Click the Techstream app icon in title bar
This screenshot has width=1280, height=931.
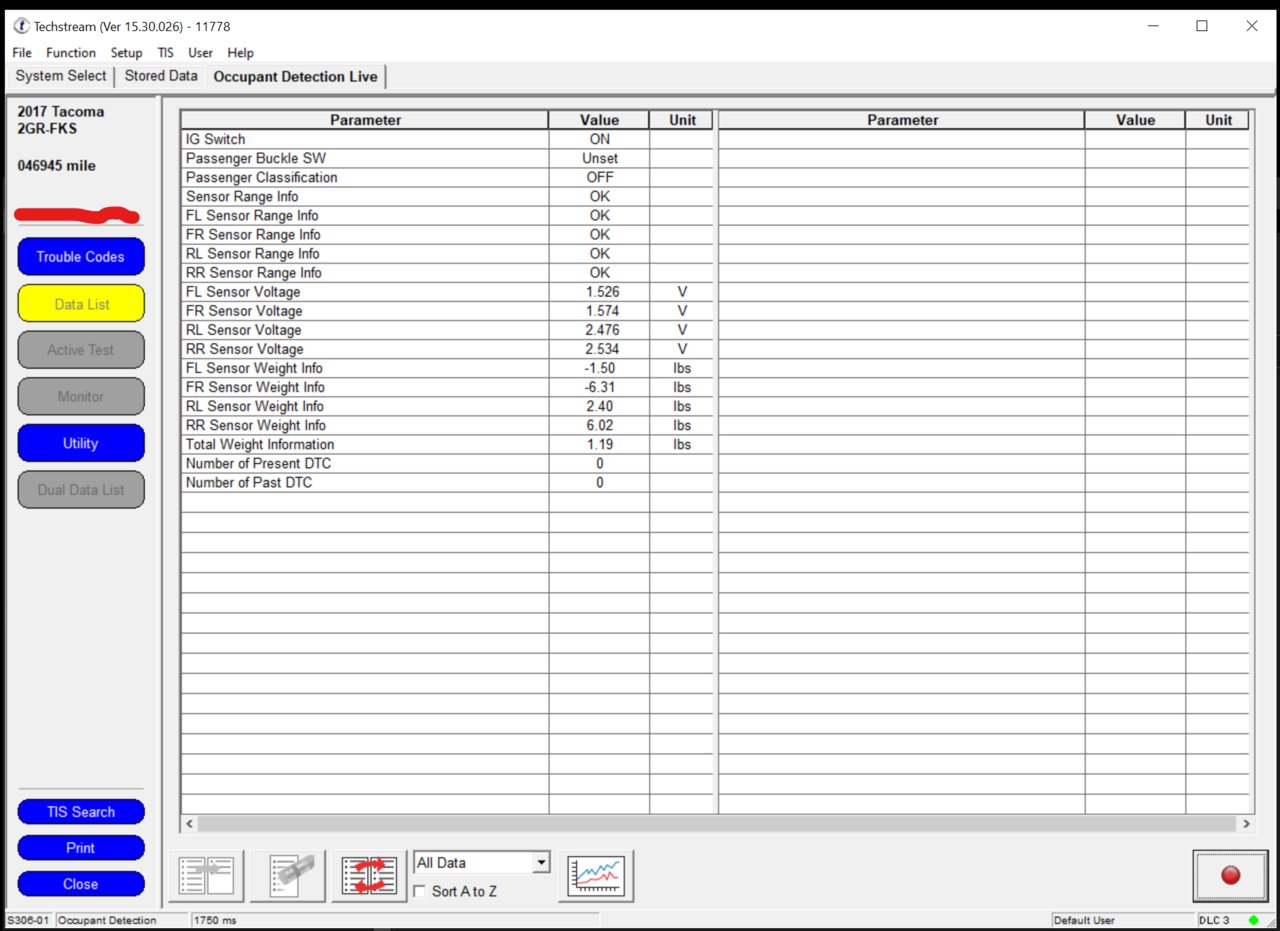[21, 26]
